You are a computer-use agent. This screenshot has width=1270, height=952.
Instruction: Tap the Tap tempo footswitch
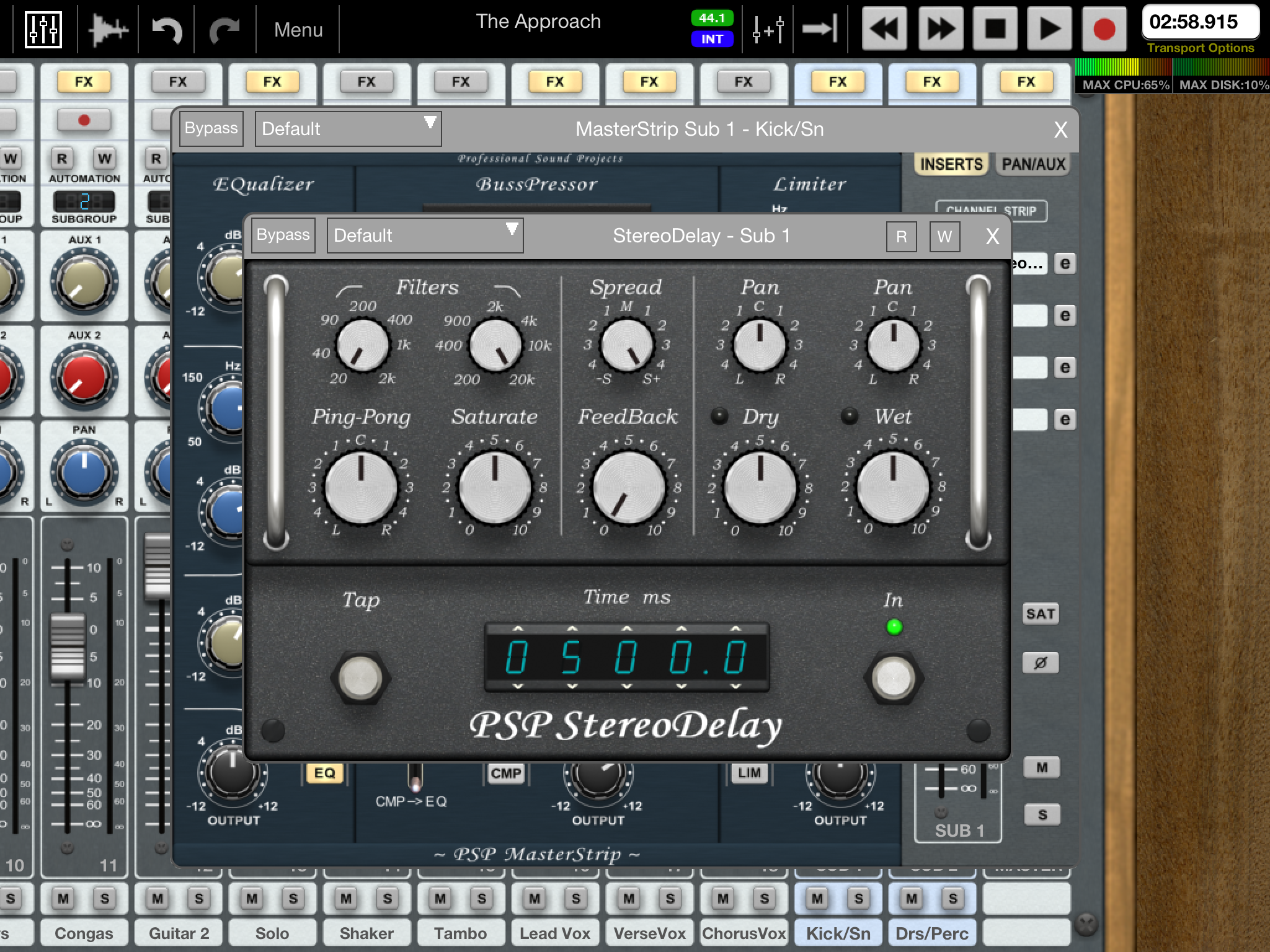point(361,678)
